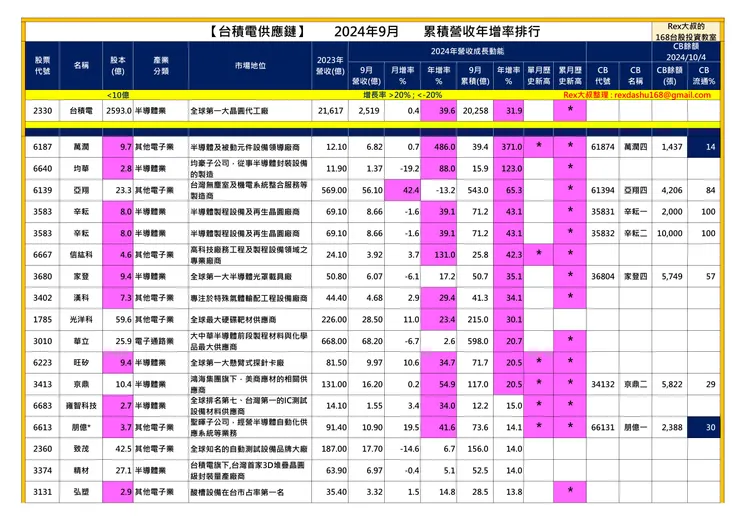Select the 371.0 cumulative growth cell
This screenshot has height=523, width=740.
tap(509, 147)
